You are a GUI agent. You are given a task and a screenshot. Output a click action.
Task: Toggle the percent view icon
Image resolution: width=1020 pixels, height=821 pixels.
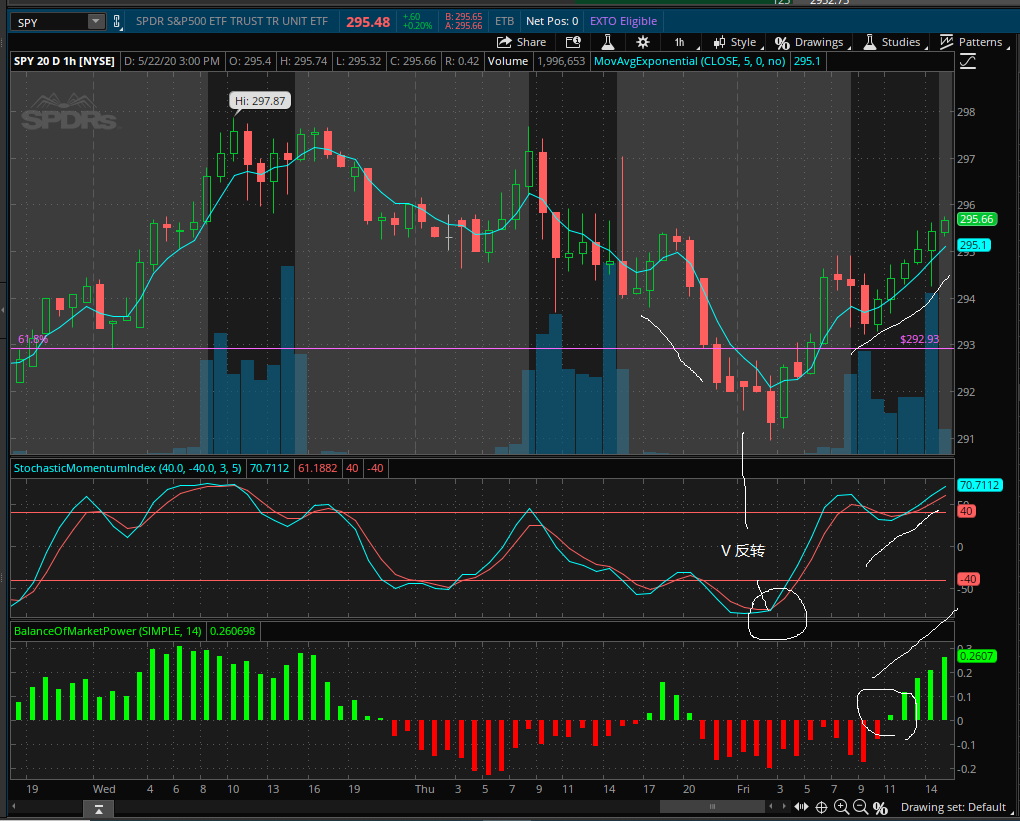coord(880,808)
